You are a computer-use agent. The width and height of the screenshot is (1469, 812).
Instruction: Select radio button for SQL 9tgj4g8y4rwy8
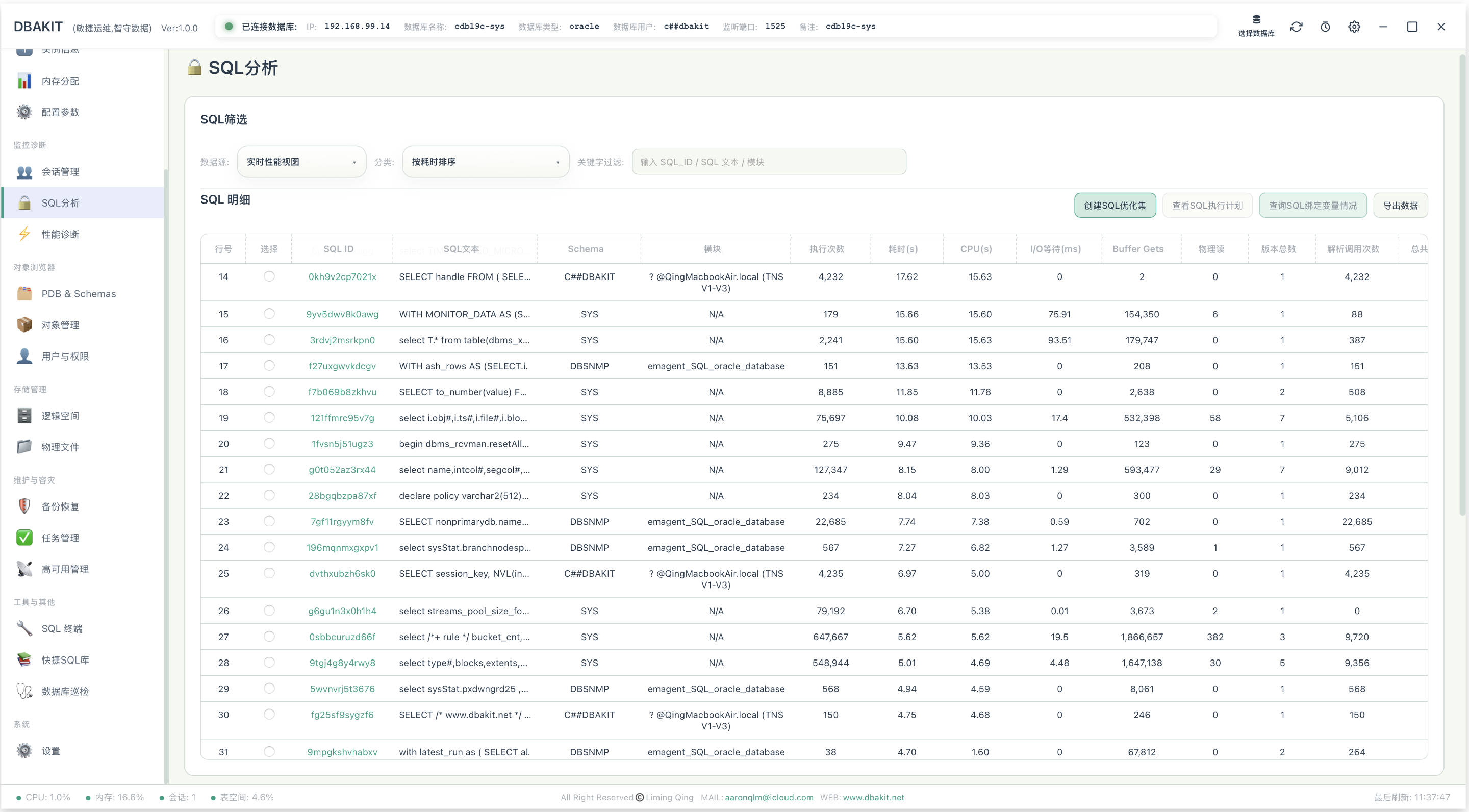269,663
